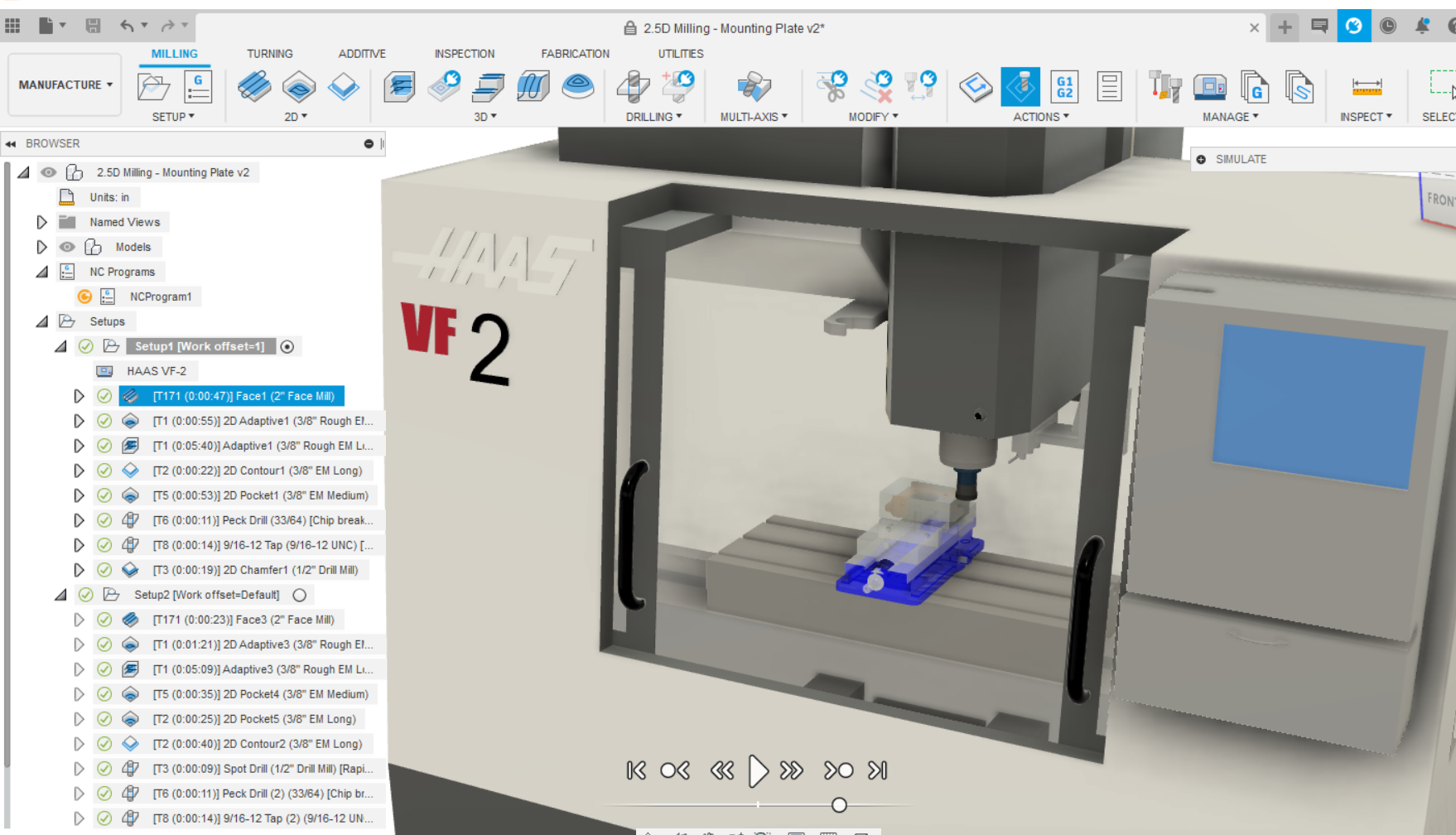Switch to the FABRICATION tab
The height and width of the screenshot is (835, 1456).
[x=576, y=54]
